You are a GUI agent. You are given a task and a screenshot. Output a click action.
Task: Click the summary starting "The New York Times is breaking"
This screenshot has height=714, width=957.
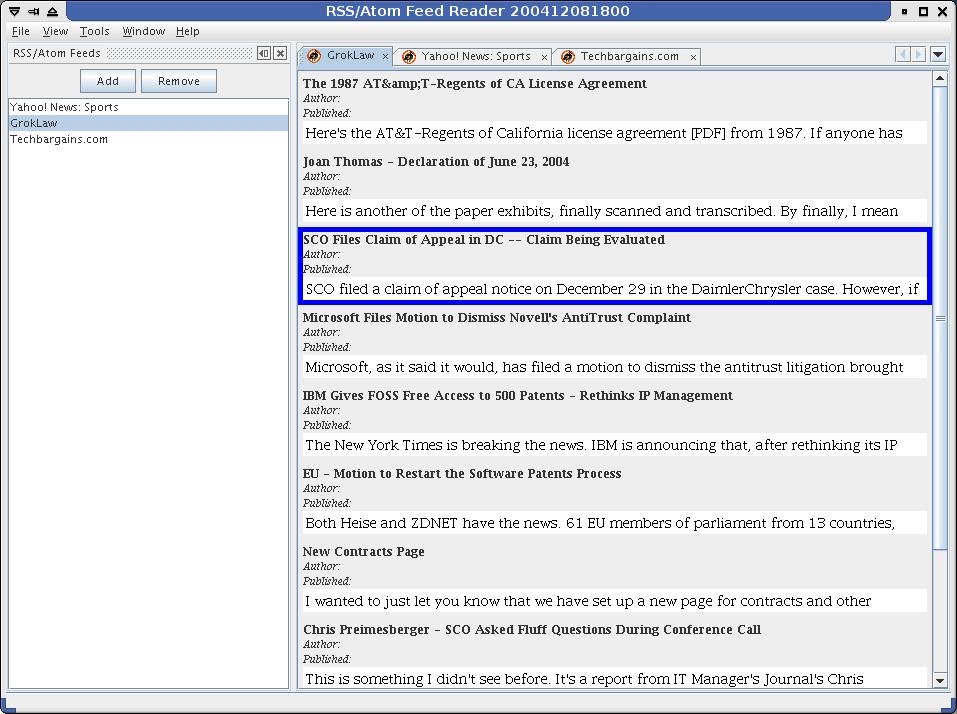coord(615,445)
